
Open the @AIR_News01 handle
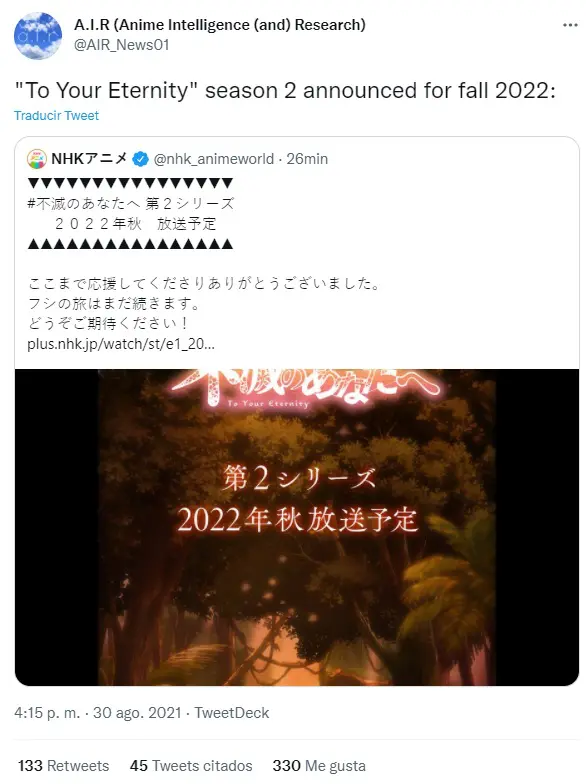pyautogui.click(x=122, y=45)
